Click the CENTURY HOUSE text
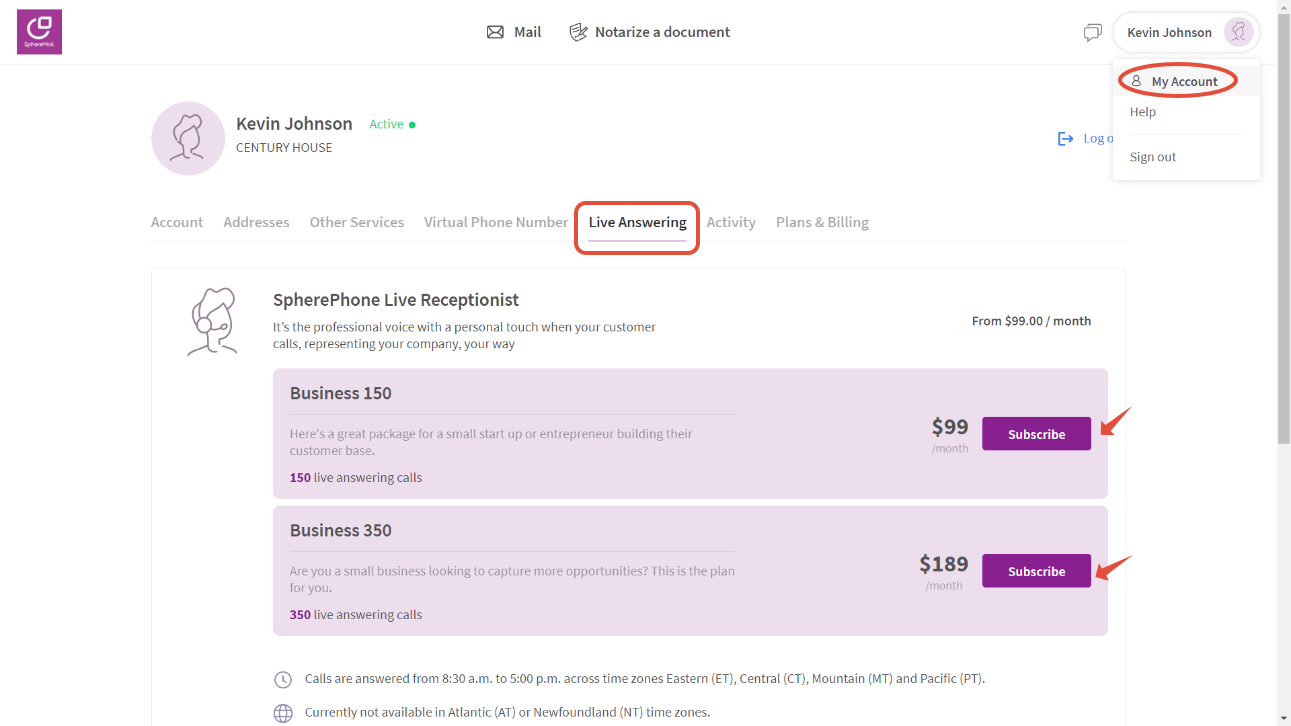The width and height of the screenshot is (1291, 726). [284, 147]
